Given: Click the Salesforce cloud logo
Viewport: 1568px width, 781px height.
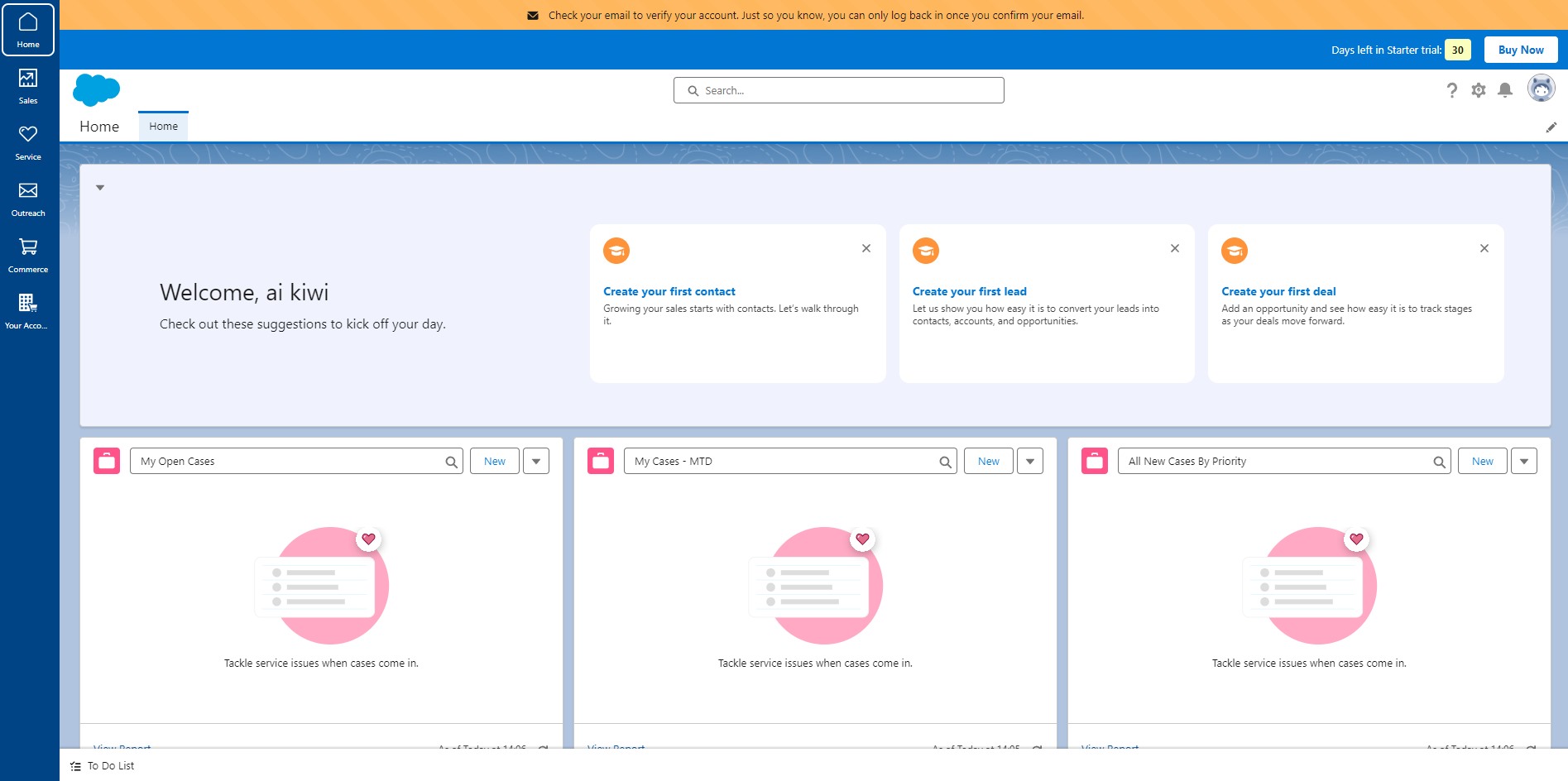Looking at the screenshot, I should [x=97, y=89].
